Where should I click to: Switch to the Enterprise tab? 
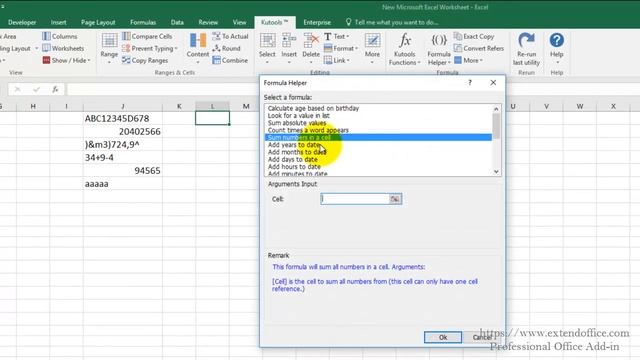[x=317, y=22]
